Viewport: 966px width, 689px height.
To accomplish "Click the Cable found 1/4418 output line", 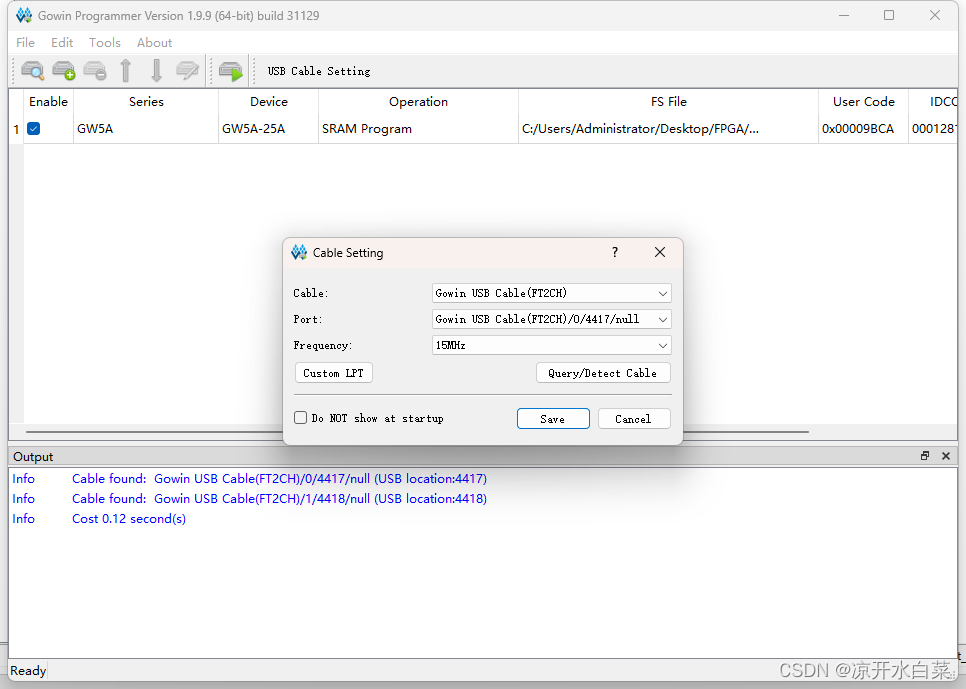I will (279, 499).
